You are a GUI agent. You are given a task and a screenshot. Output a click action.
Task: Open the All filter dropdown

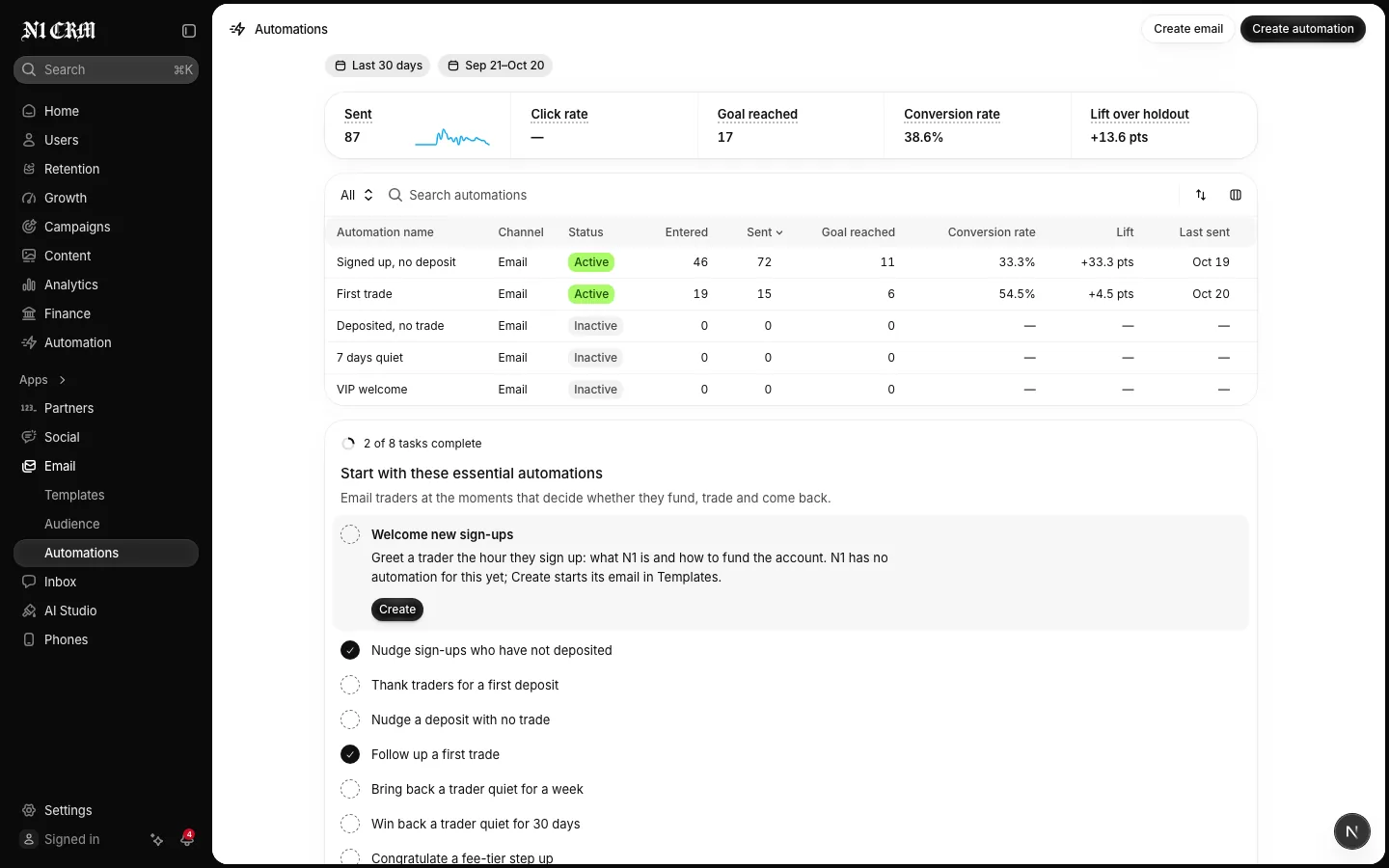point(356,195)
